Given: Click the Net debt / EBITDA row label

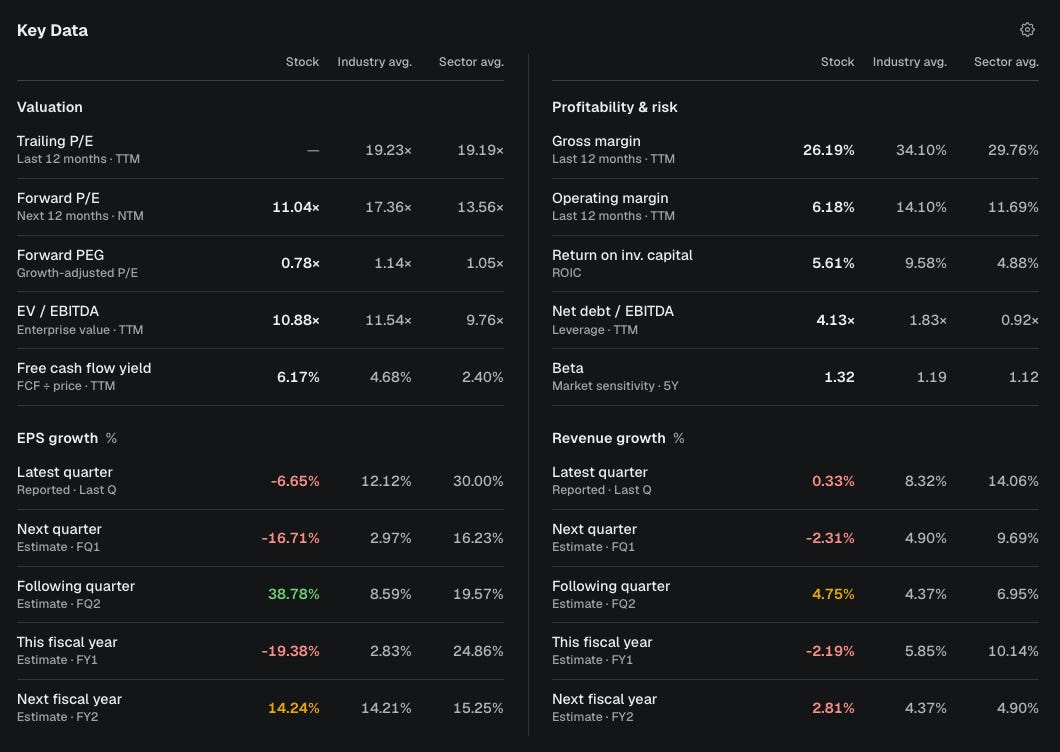Looking at the screenshot, I should pos(612,311).
